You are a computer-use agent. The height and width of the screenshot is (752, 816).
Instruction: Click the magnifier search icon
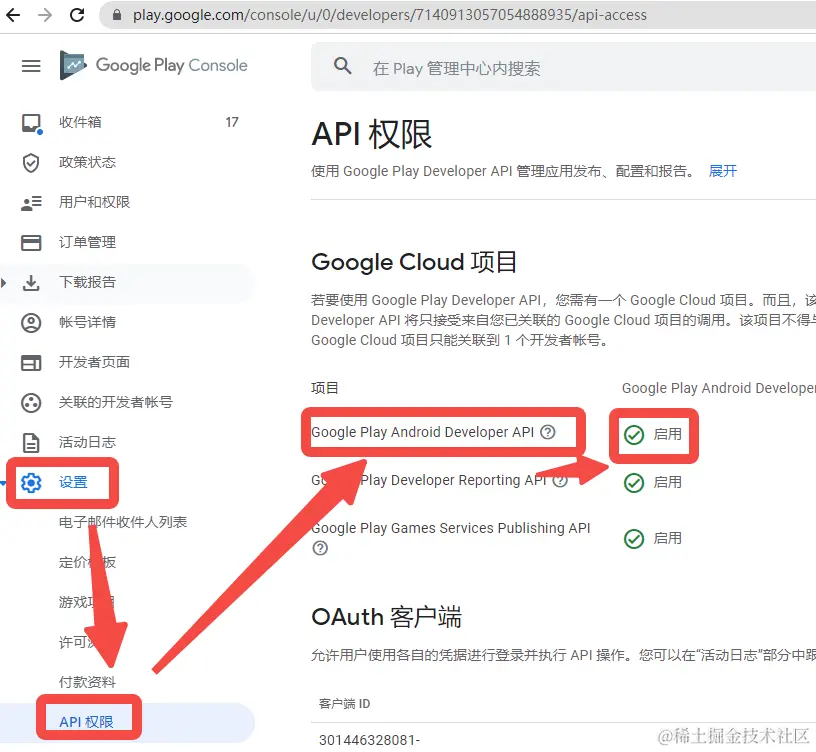(x=342, y=66)
